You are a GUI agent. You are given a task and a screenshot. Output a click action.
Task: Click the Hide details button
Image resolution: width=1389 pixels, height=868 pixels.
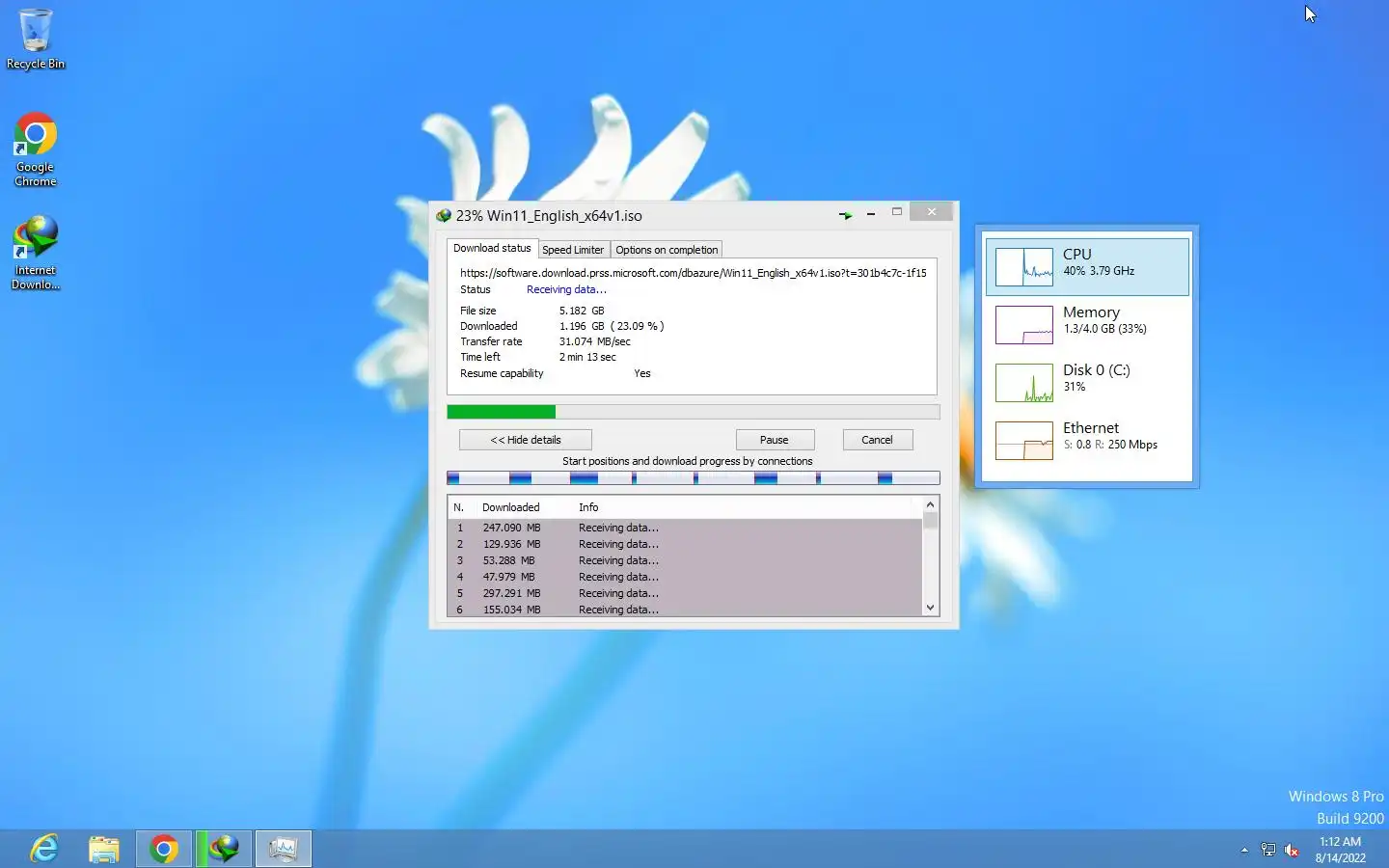click(526, 440)
